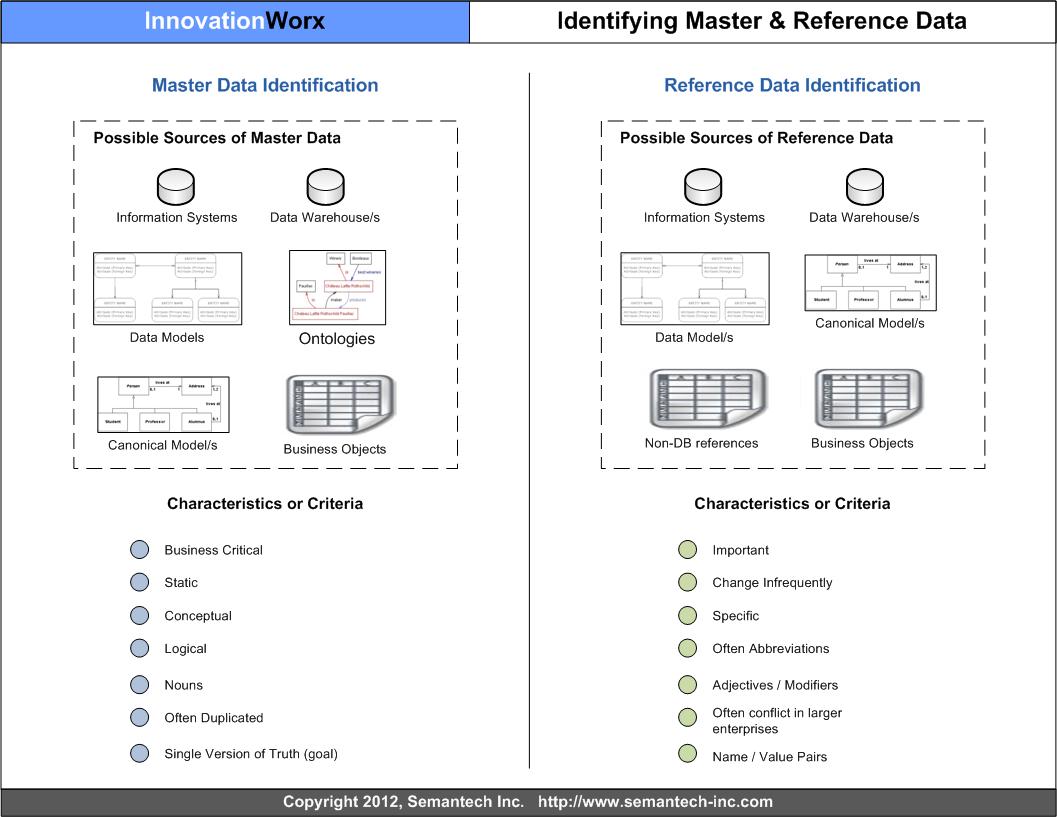The height and width of the screenshot is (817, 1057).
Task: Open the Reference Data Identification panel
Action: pyautogui.click(x=792, y=85)
